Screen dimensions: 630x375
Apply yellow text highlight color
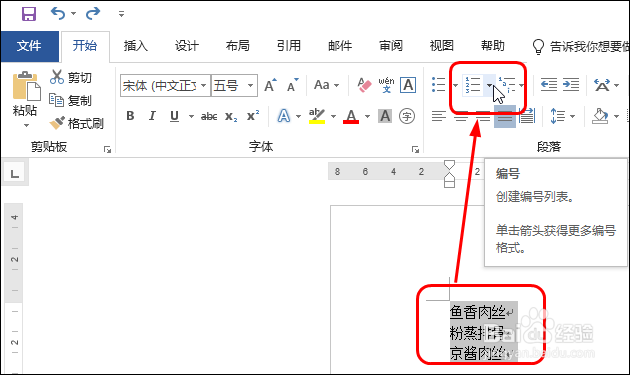[x=317, y=116]
